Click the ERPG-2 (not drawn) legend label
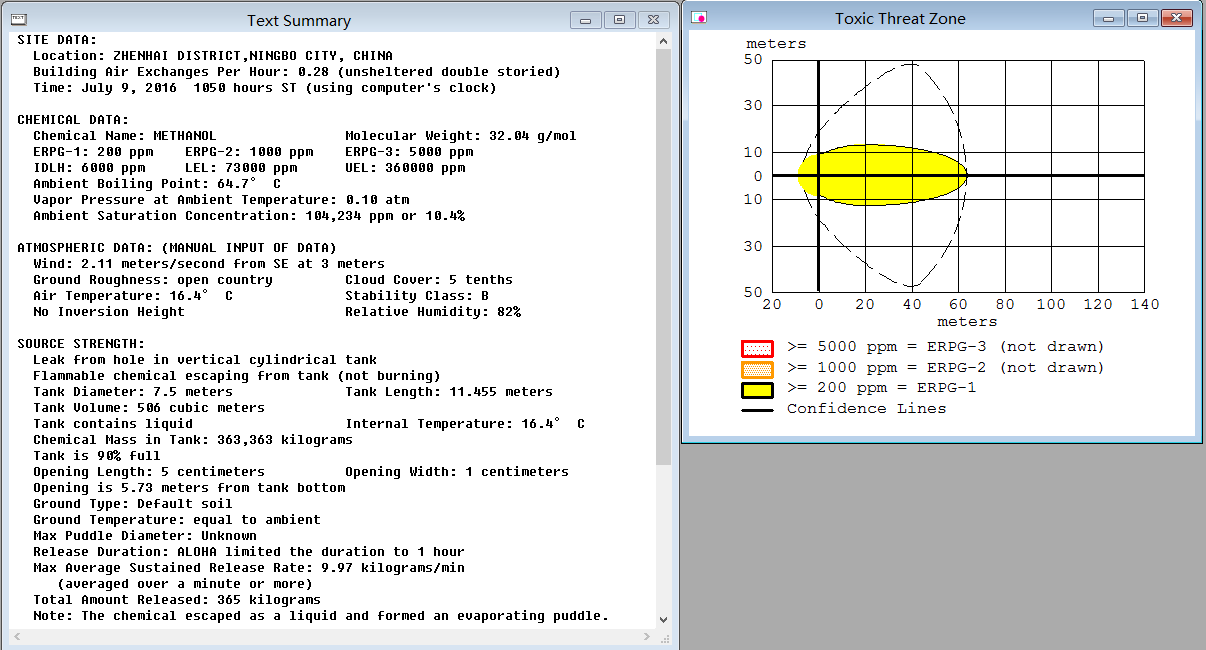This screenshot has height=650, width=1206. (946, 368)
